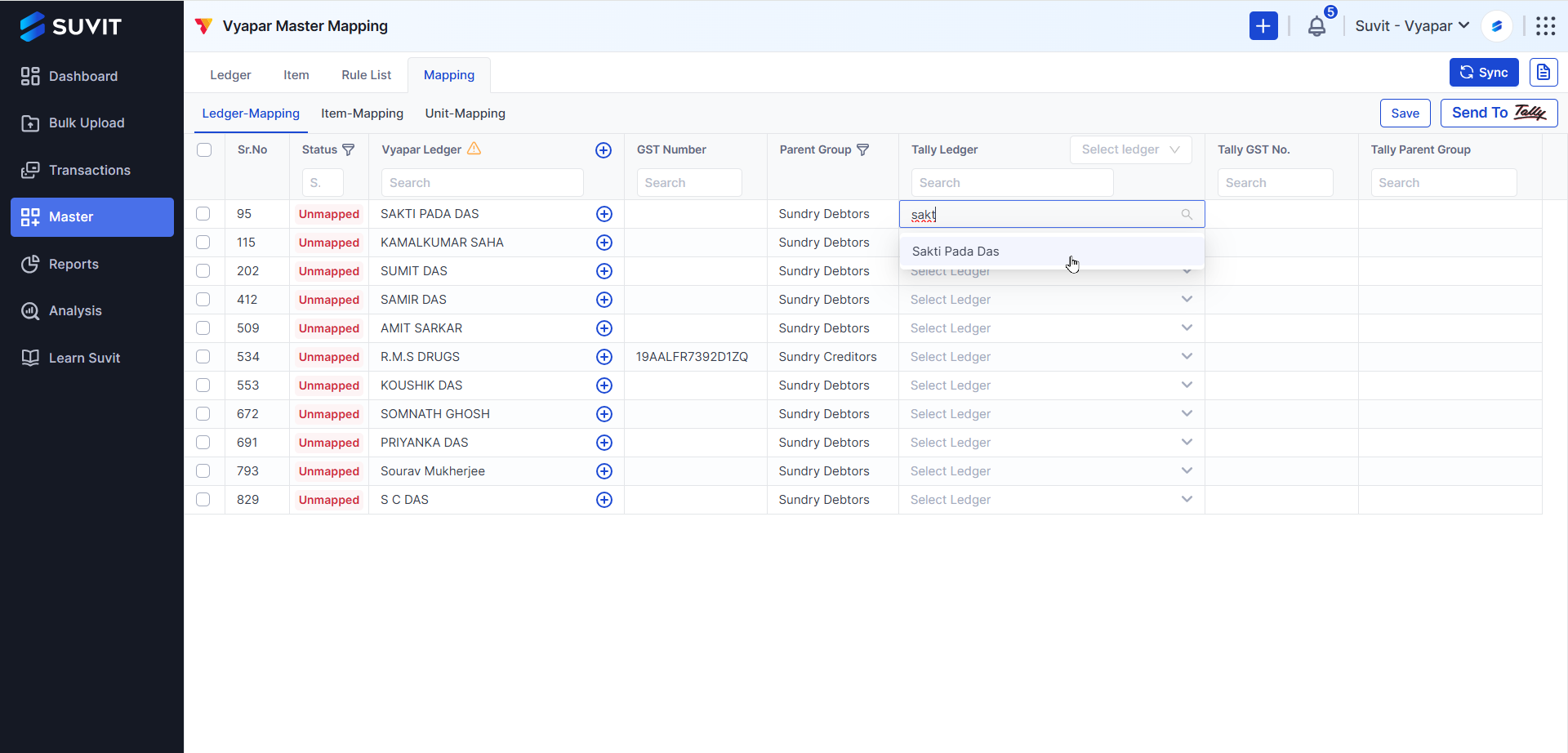This screenshot has height=753, width=1568.
Task: Click the SUVIT logo in sidebar
Action: [70, 26]
